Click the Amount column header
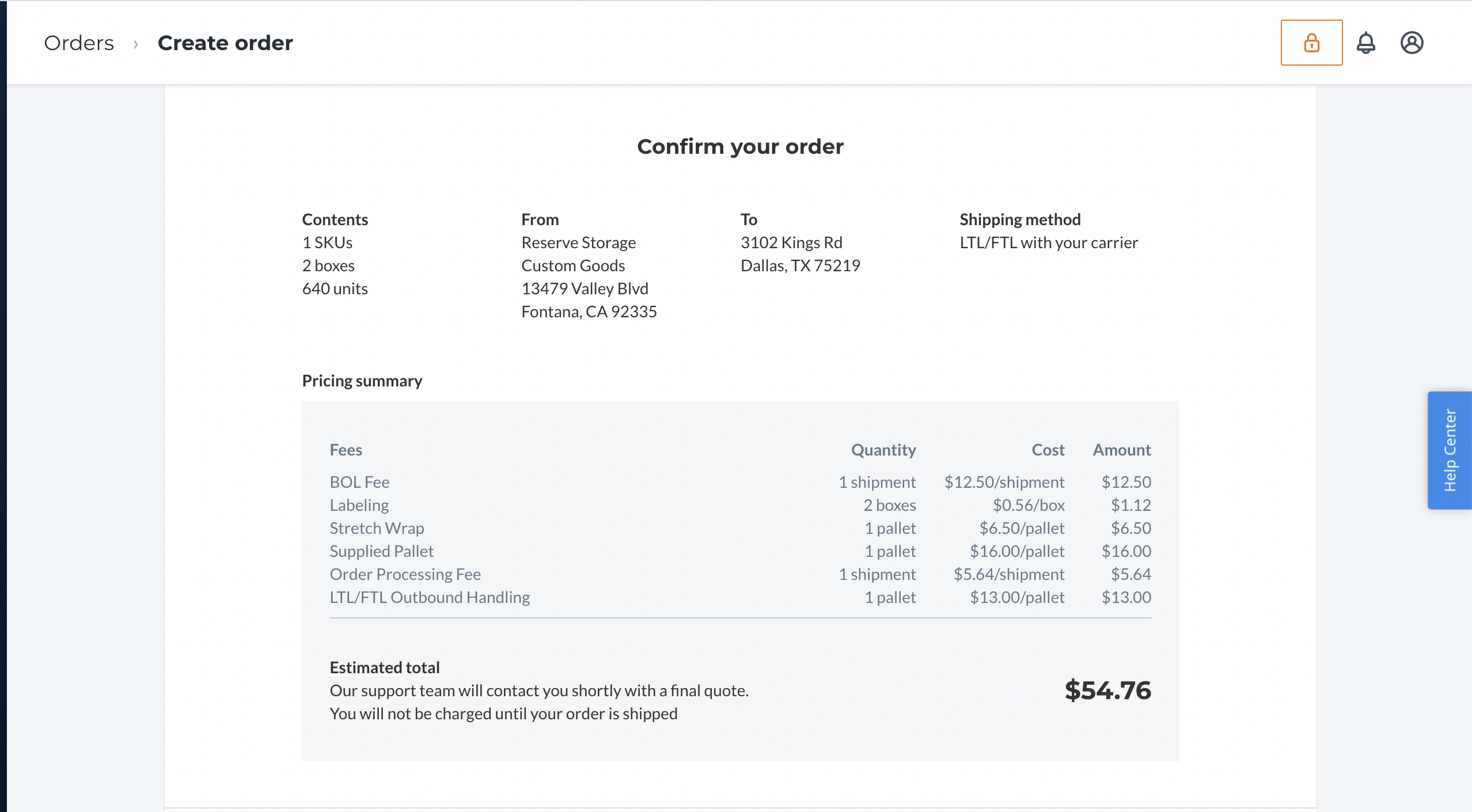1472x812 pixels. point(1122,450)
